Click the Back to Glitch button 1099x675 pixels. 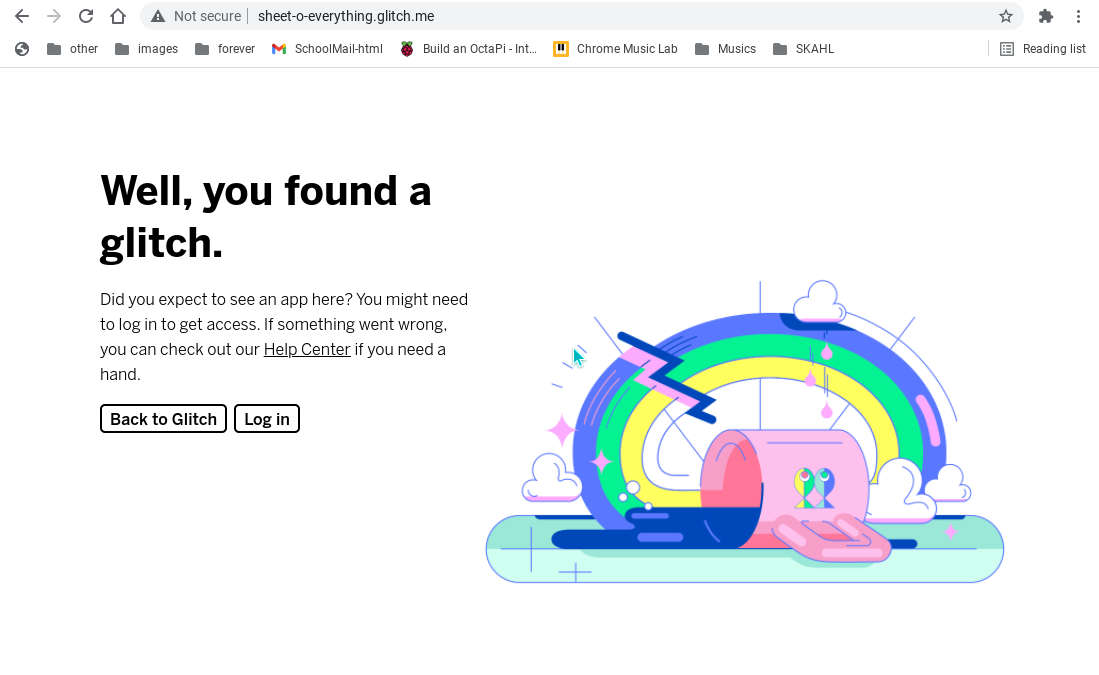[x=163, y=418]
